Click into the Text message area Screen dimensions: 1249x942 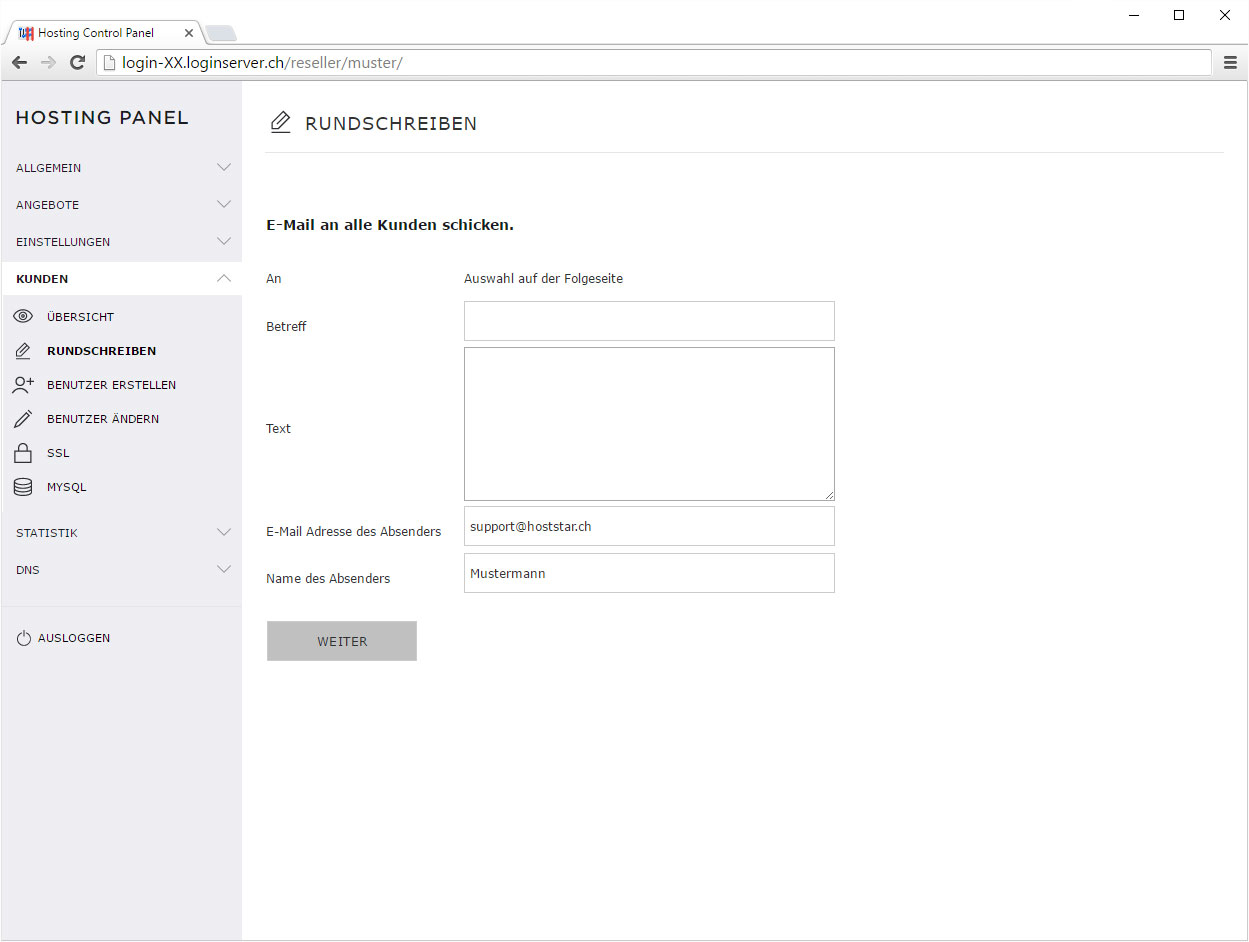[649, 424]
